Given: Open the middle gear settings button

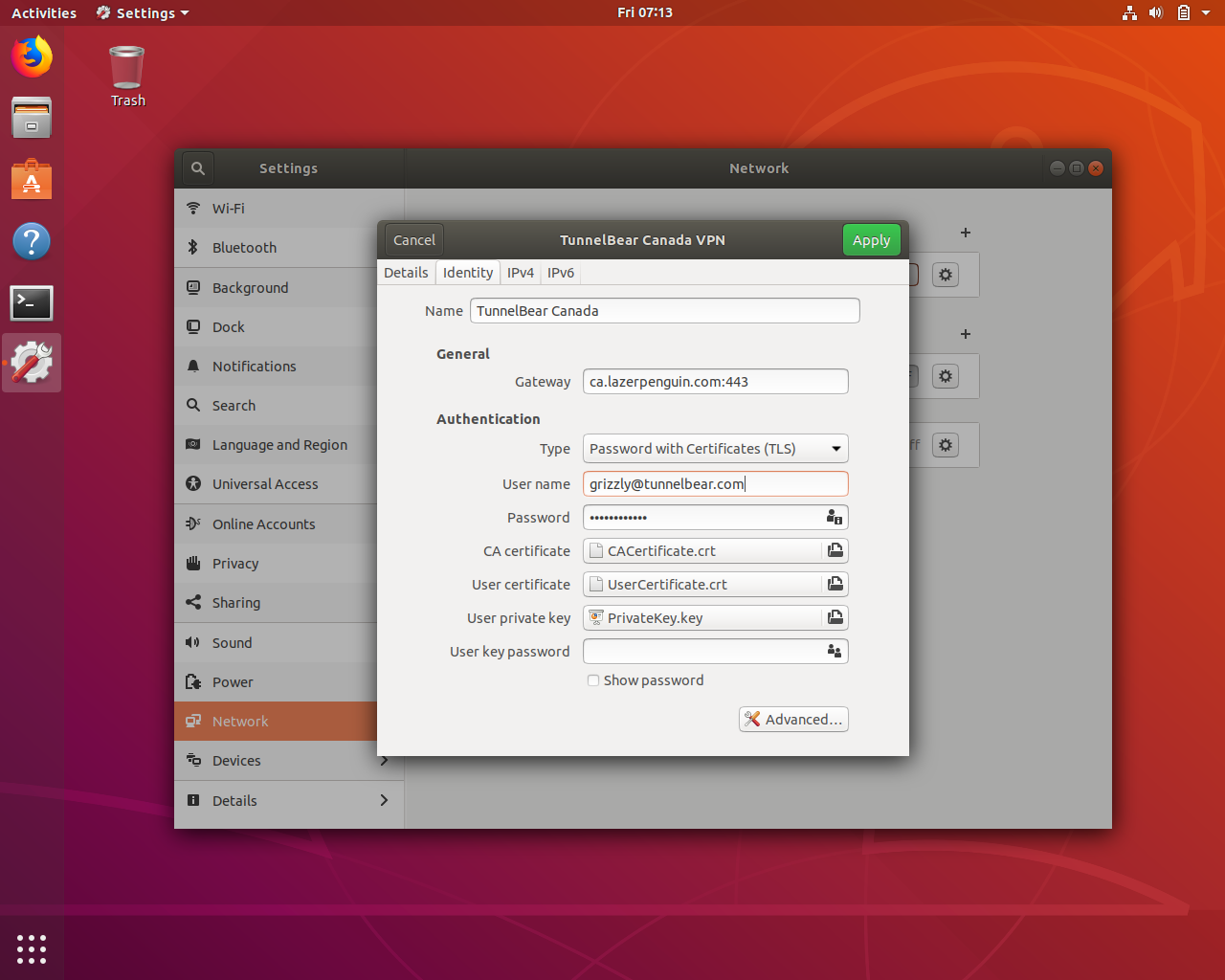Looking at the screenshot, I should pyautogui.click(x=946, y=376).
